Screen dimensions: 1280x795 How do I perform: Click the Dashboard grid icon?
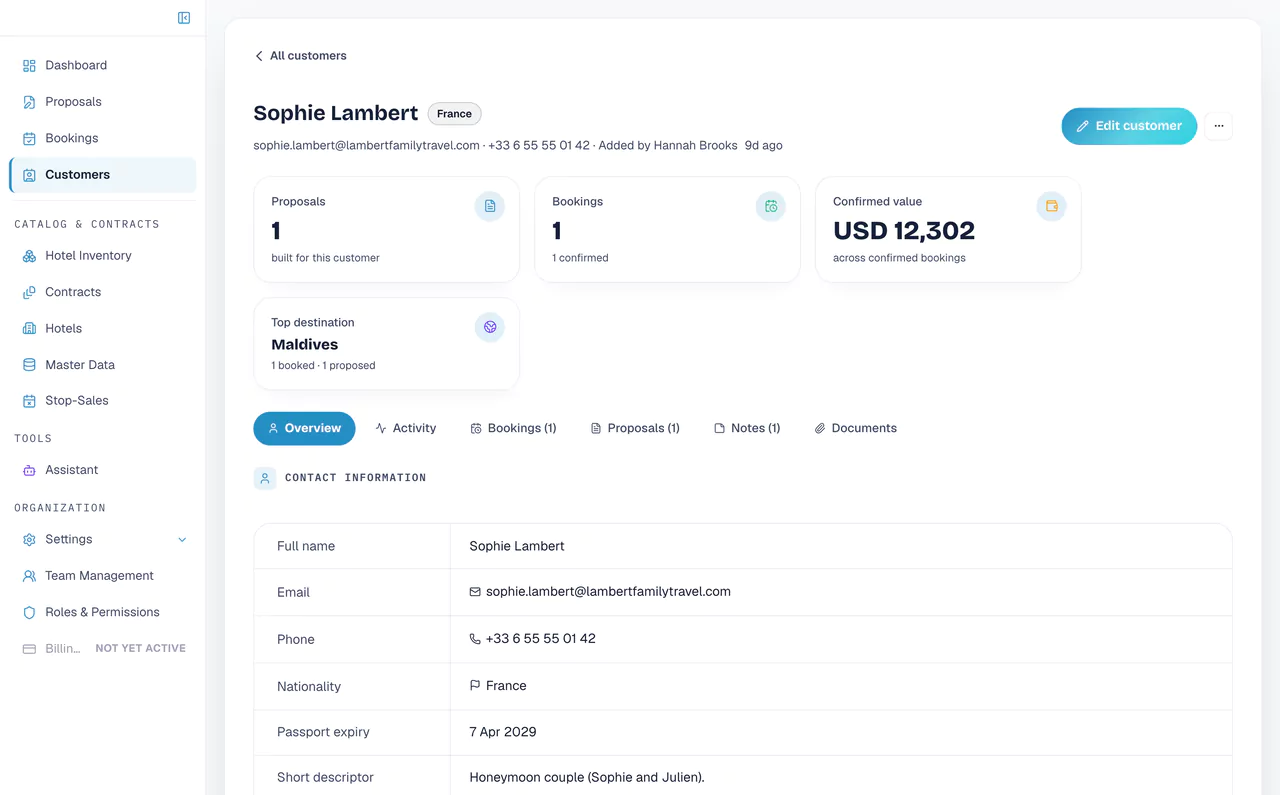[x=29, y=66]
